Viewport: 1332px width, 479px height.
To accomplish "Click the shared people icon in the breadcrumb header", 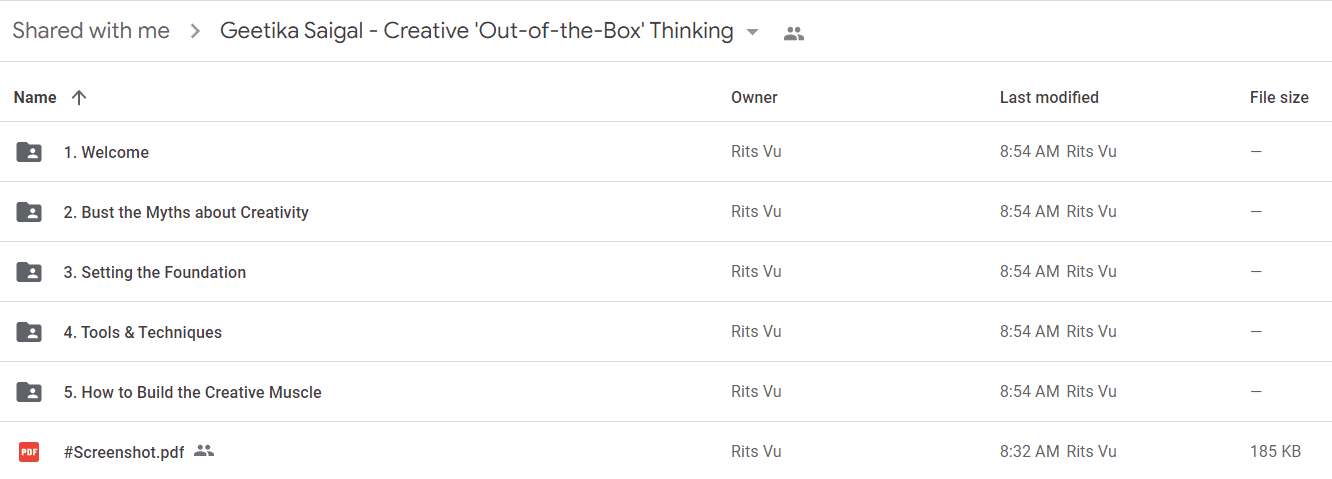I will [x=794, y=33].
